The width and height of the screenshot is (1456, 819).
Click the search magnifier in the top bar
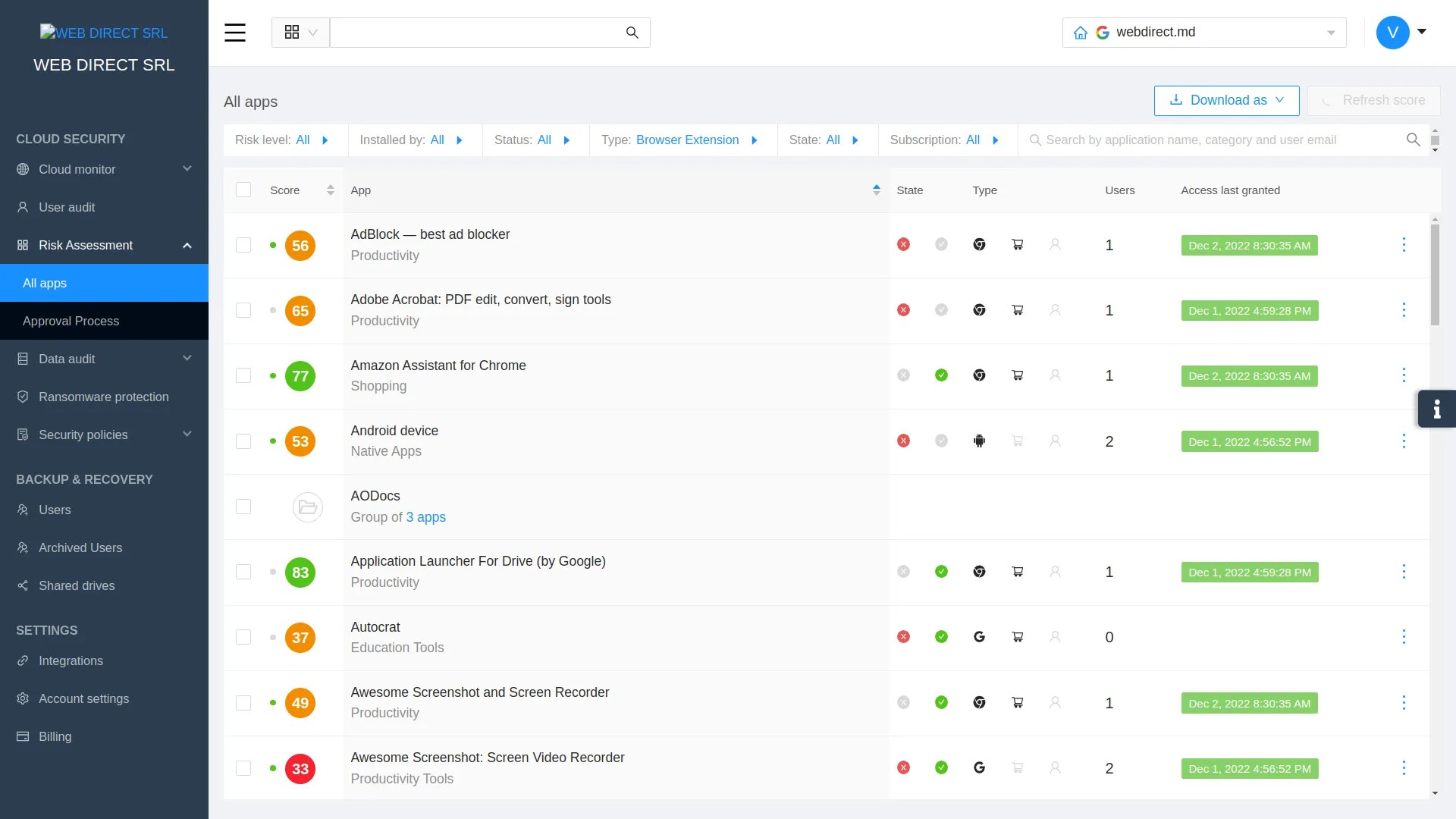[x=632, y=33]
